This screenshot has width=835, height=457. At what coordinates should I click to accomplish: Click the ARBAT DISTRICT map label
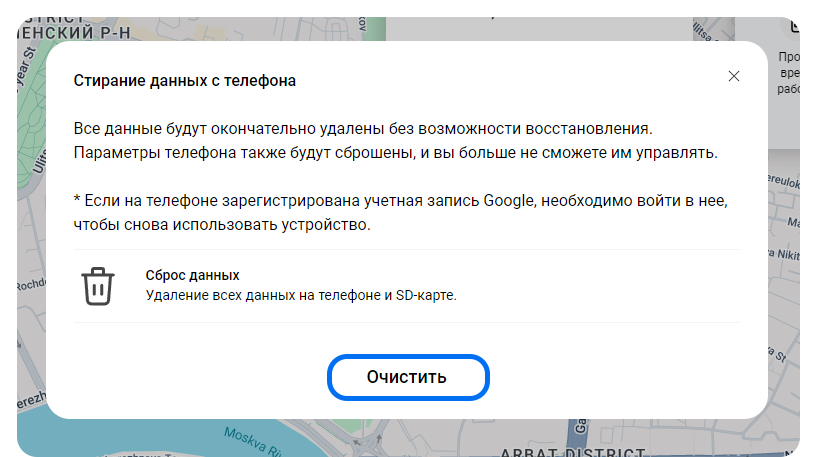(x=570, y=451)
